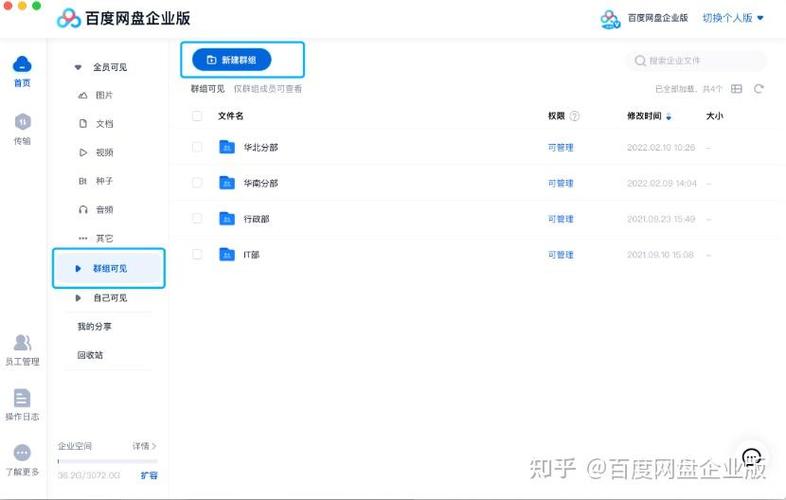786x500 pixels.
Task: Open the 华南分部 folder name
Action: click(x=261, y=183)
